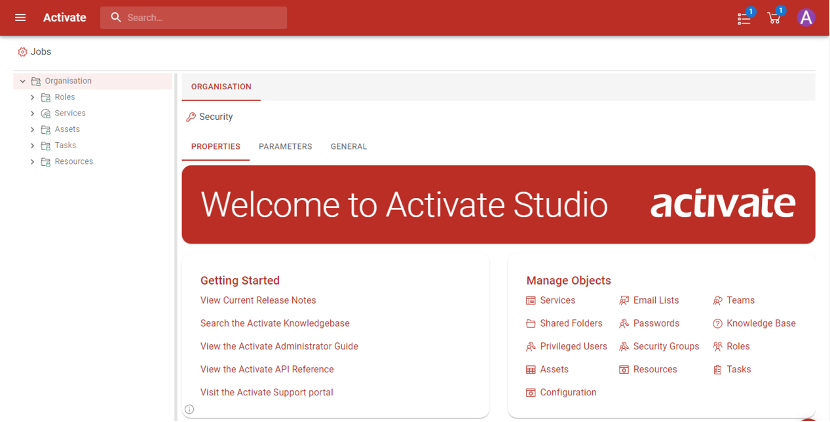830x422 pixels.
Task: Expand the Roles tree node
Action: tap(32, 97)
